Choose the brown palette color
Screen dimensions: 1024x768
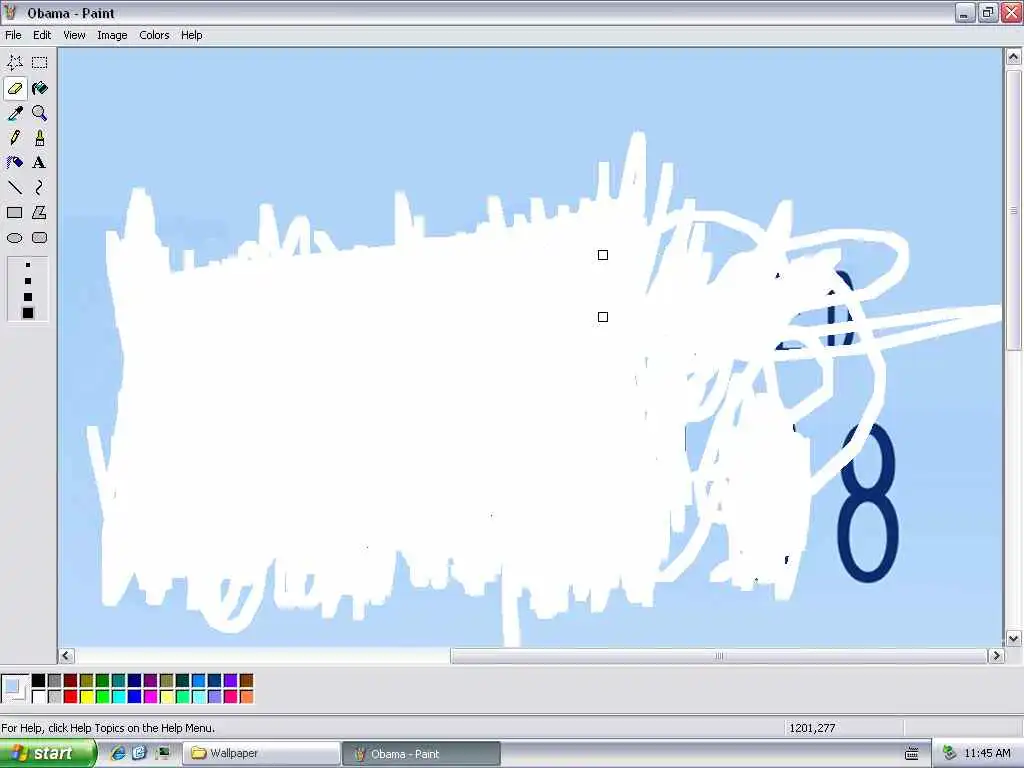pyautogui.click(x=246, y=680)
